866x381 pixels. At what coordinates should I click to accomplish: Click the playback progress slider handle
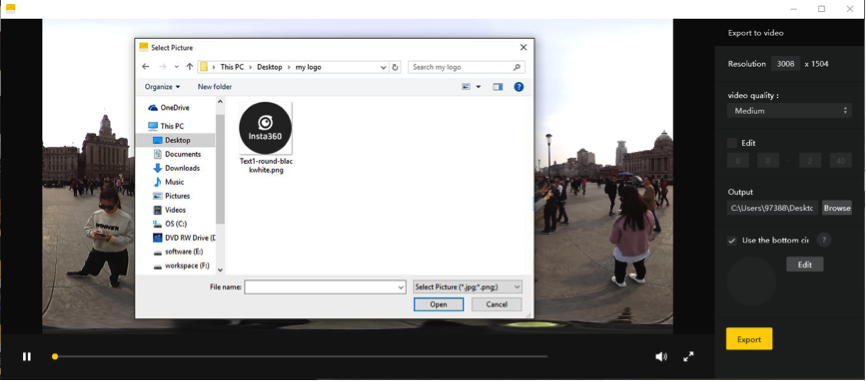[55, 357]
